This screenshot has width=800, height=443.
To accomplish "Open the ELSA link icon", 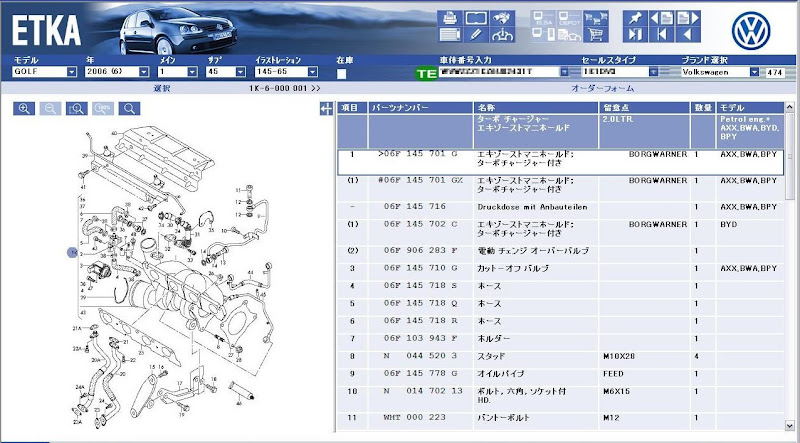I will coord(543,18).
